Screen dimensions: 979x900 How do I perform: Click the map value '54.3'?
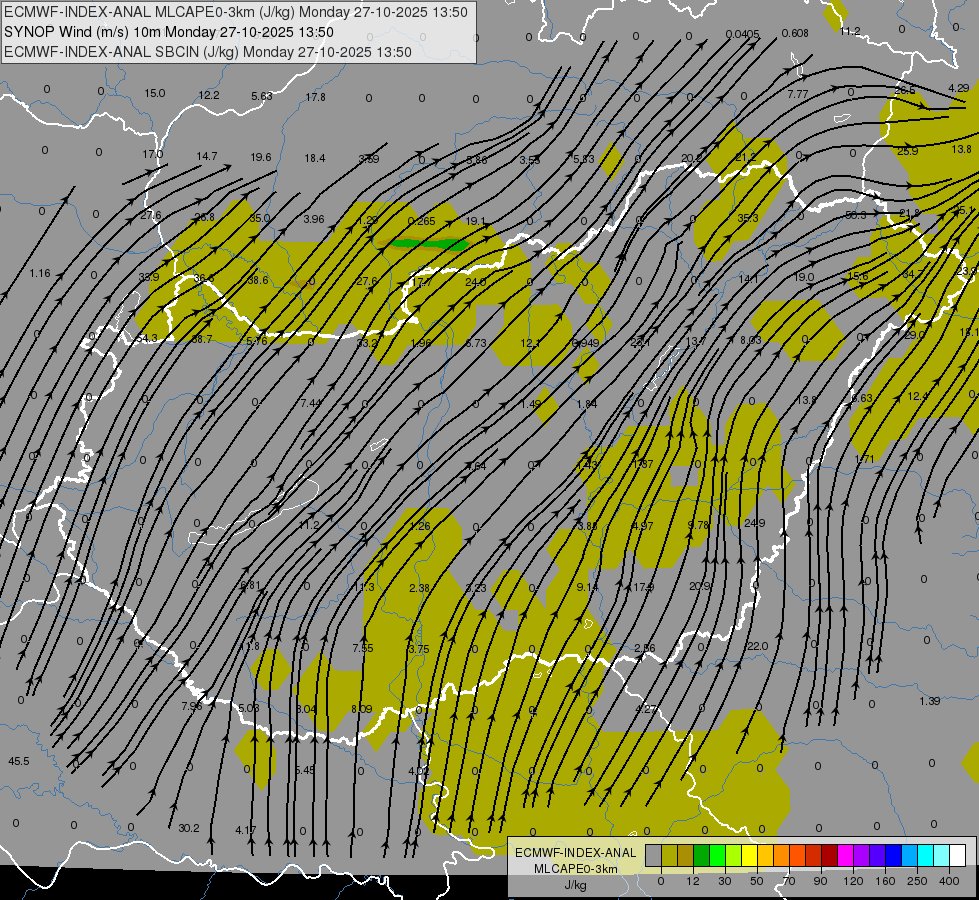(147, 339)
